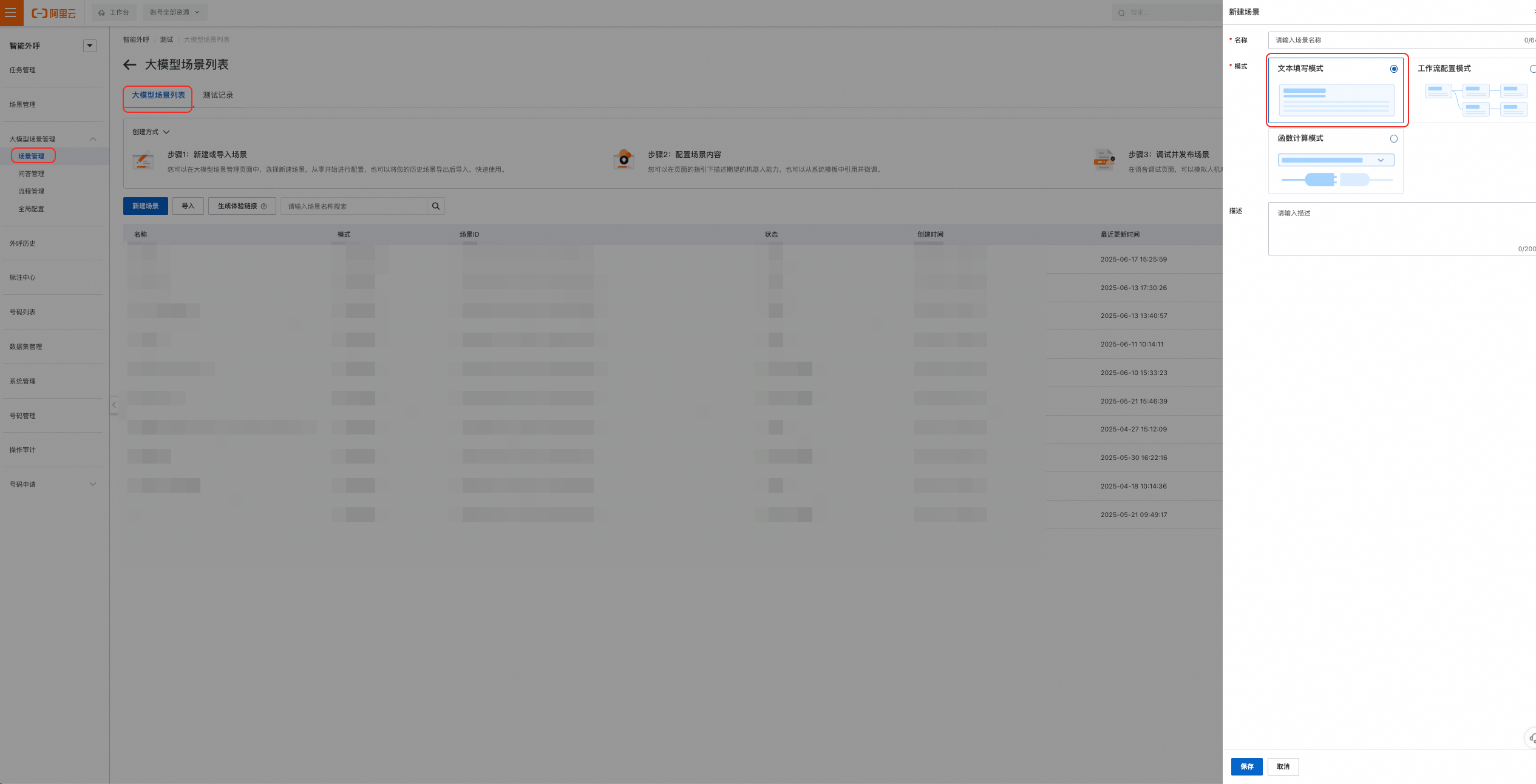Click the 新建场景 button
Screen dimensions: 1536x784
coord(146,206)
